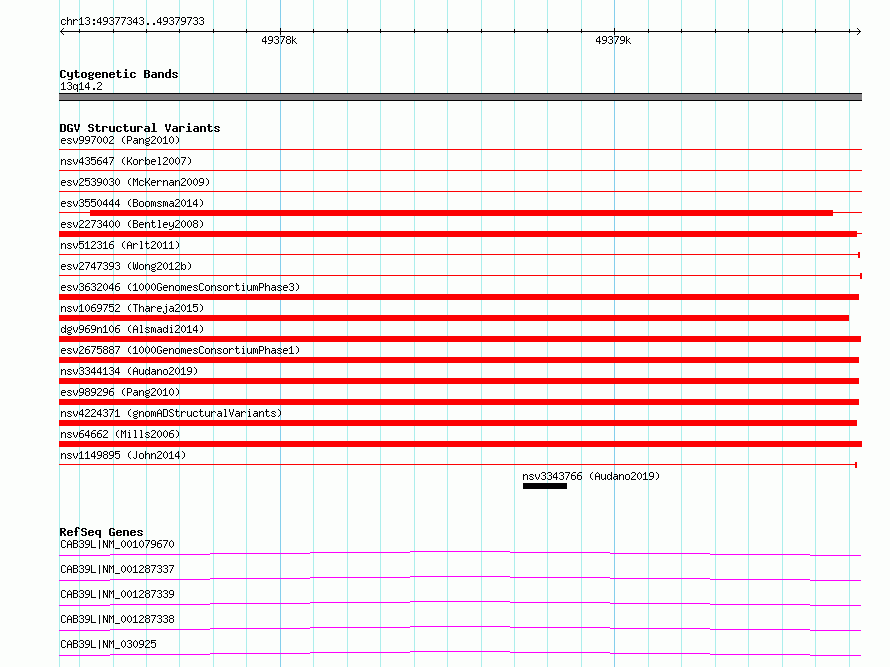Viewport: 890px width, 667px height.
Task: Open esv2675887 (1000GenomesConsortiumPhase1) label
Action: pyautogui.click(x=180, y=350)
